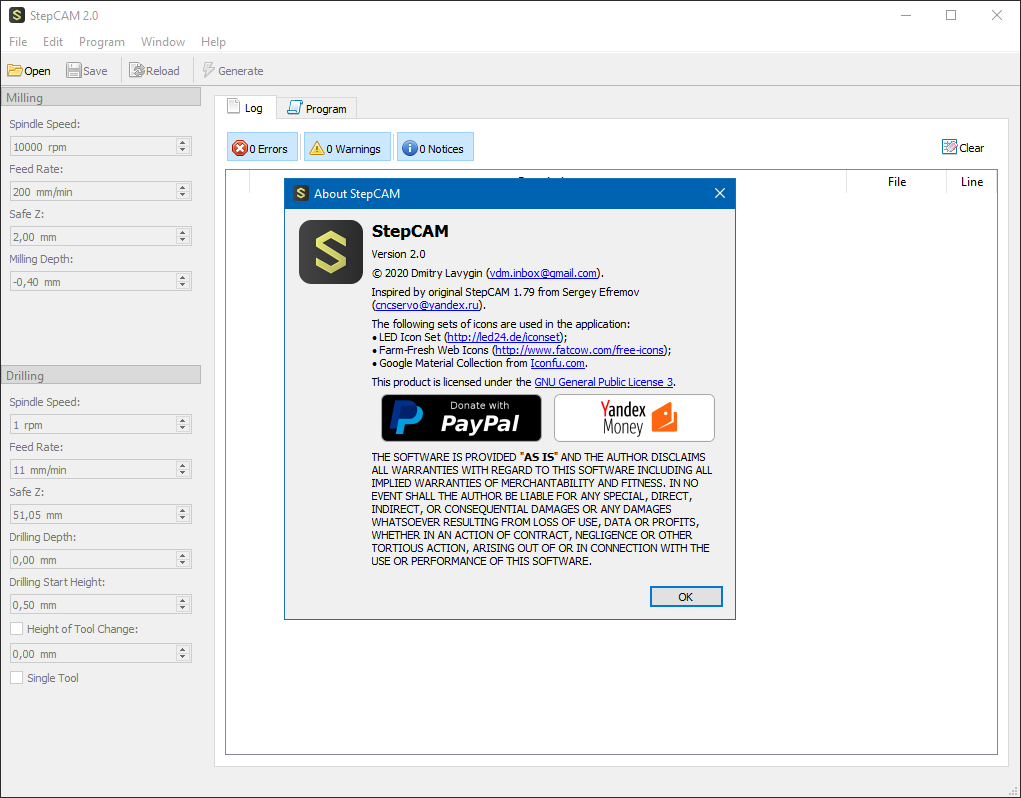Image resolution: width=1021 pixels, height=798 pixels.
Task: Click OK in the About dialog
Action: coord(686,596)
